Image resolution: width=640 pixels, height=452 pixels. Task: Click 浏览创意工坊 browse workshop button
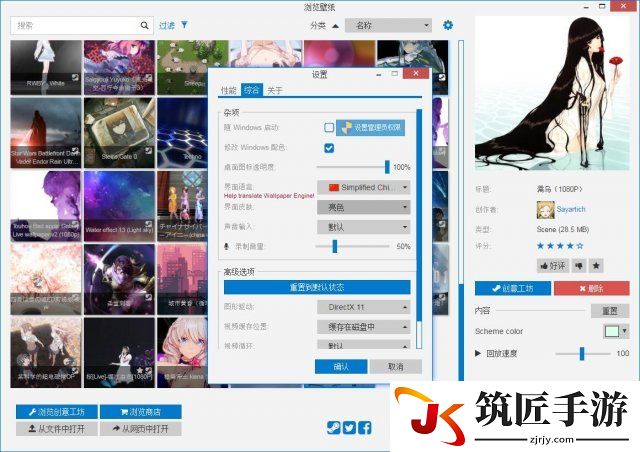pyautogui.click(x=57, y=412)
